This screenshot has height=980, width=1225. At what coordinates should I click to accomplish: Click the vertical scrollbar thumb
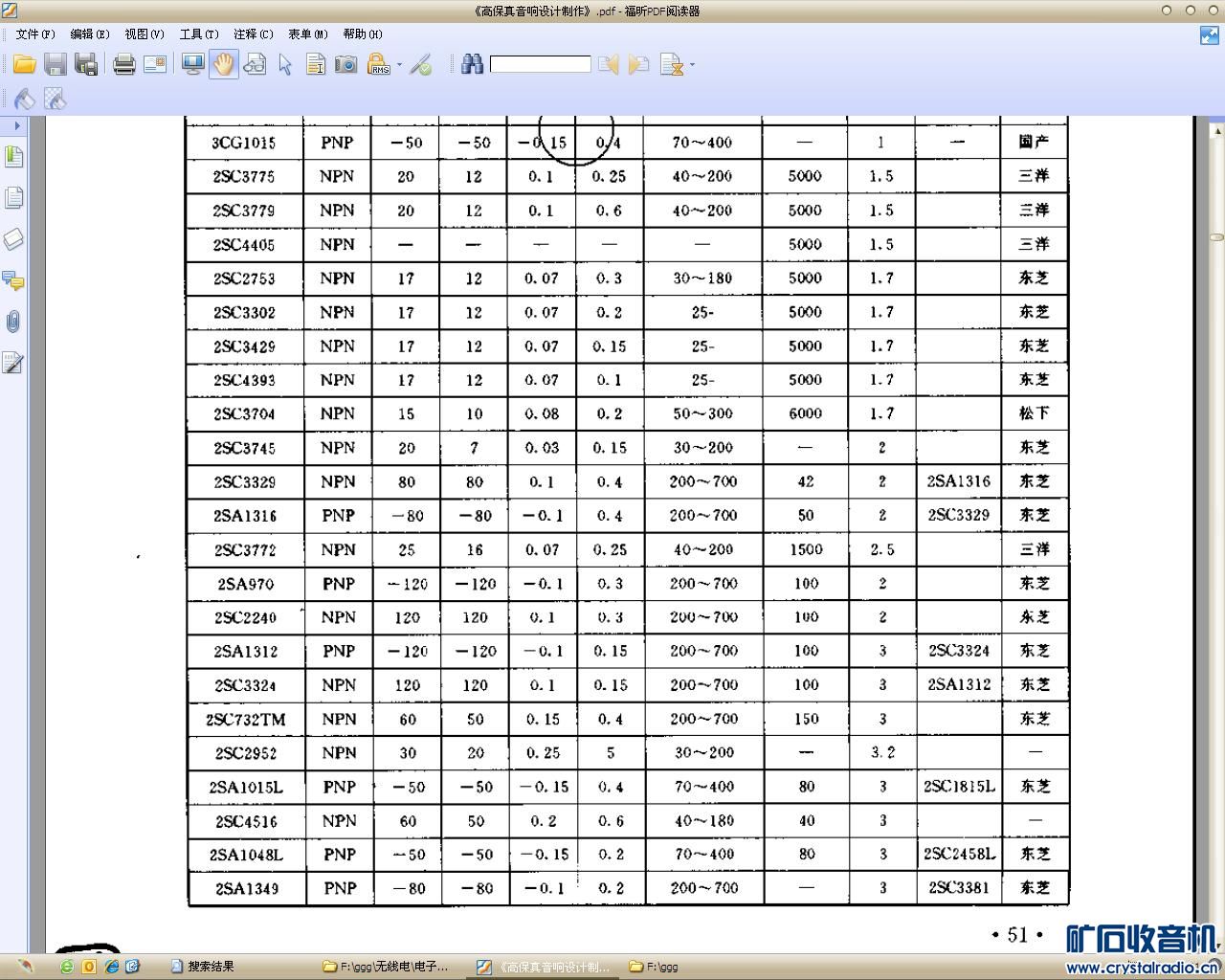(x=1217, y=237)
